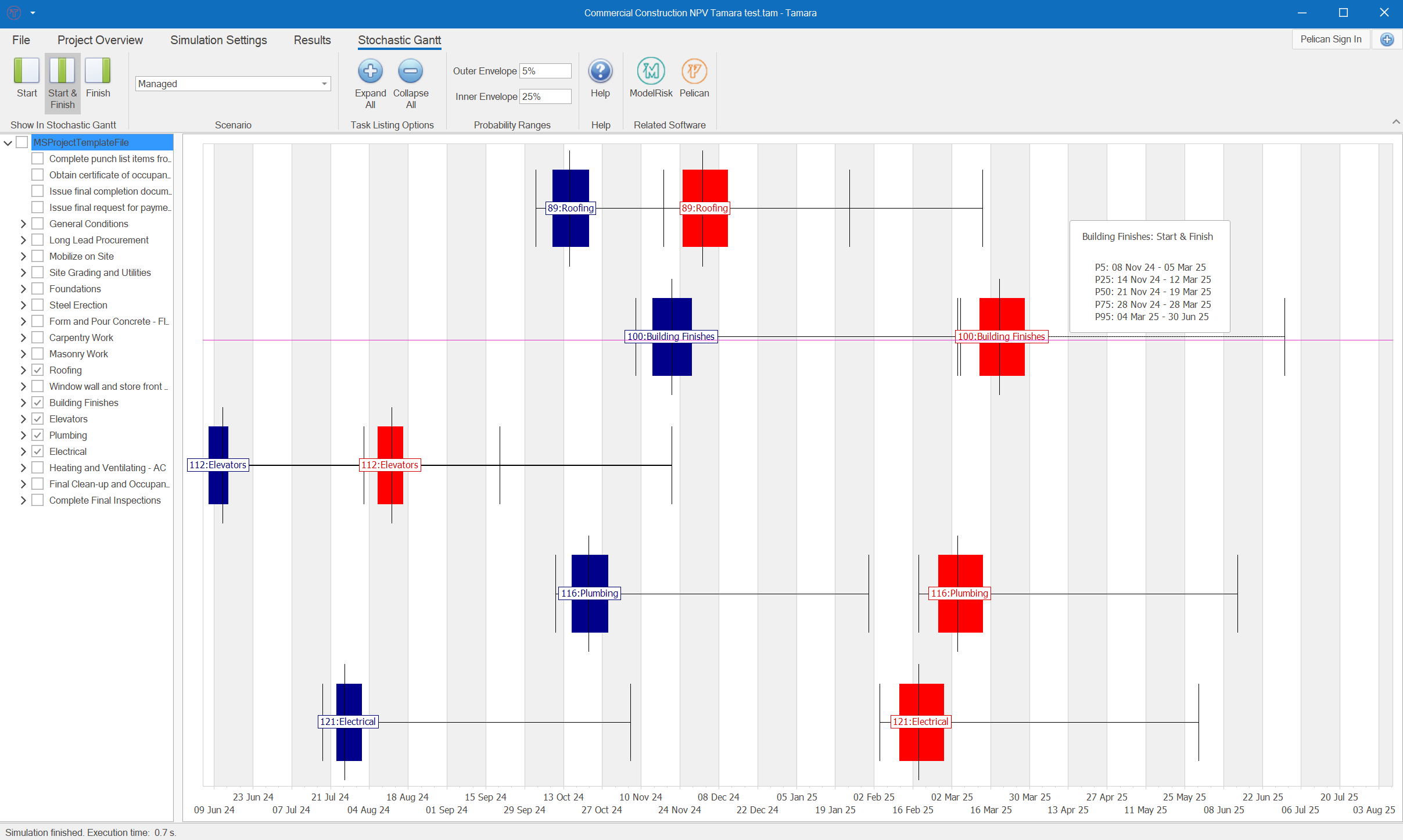Image resolution: width=1403 pixels, height=840 pixels.
Task: Edit the Outer Envelope percentage field
Action: point(545,70)
